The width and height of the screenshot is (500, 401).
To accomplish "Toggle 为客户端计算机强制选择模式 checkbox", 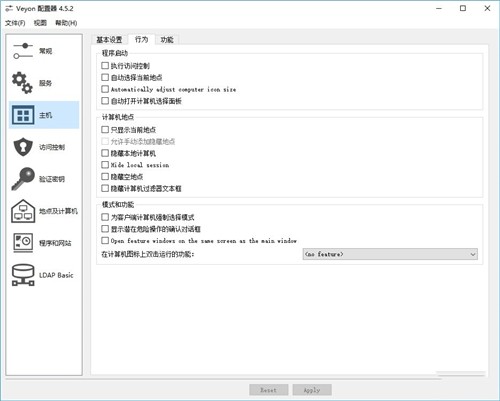I will coord(105,217).
